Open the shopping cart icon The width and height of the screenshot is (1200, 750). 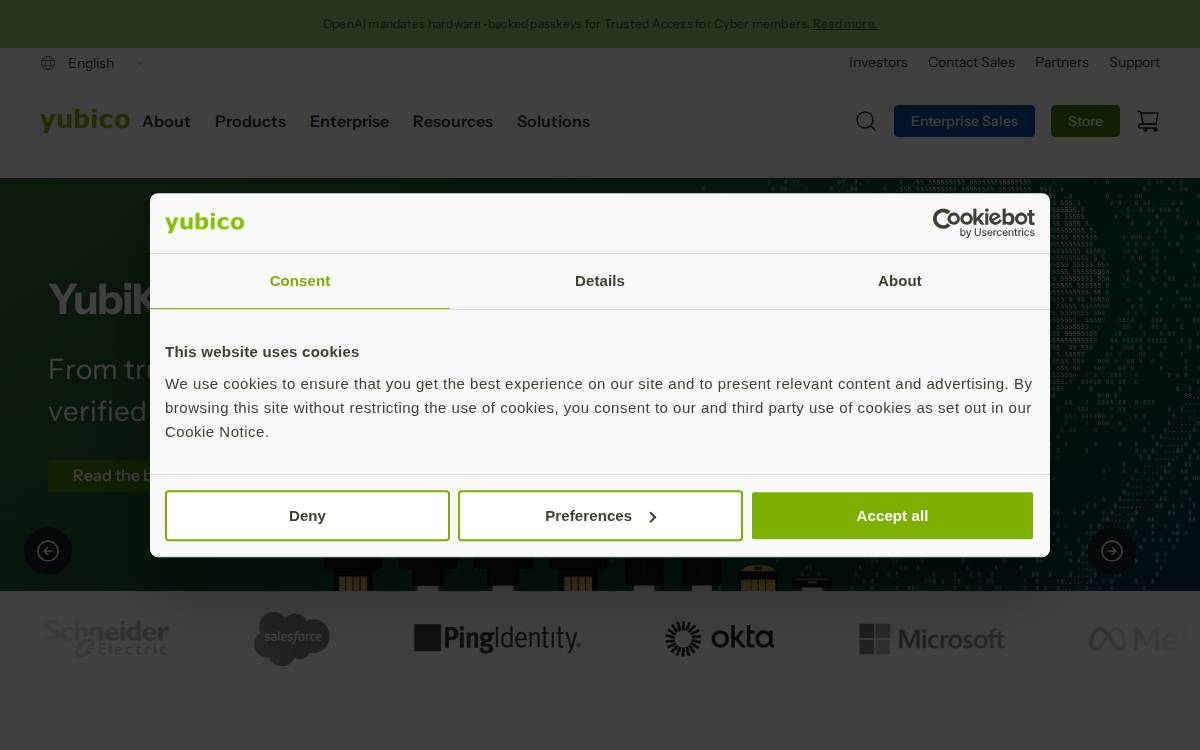(x=1148, y=121)
